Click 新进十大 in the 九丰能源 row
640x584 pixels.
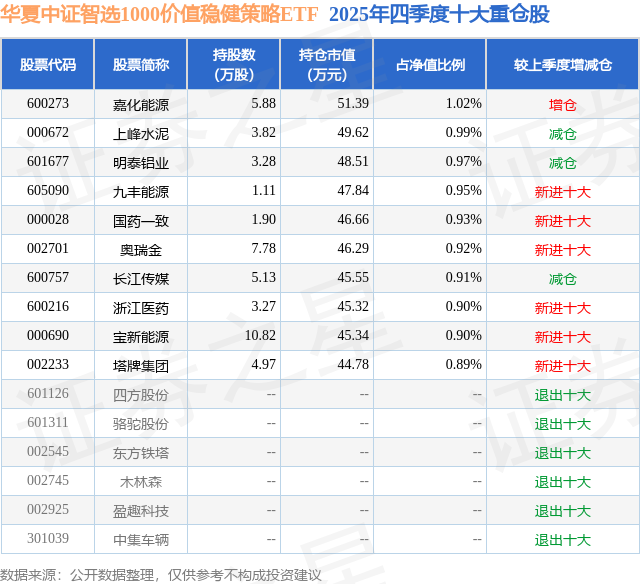coord(563,191)
